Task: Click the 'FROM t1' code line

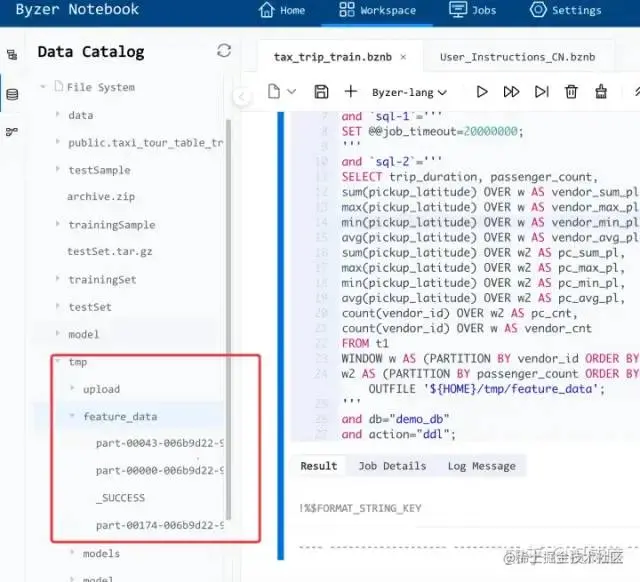Action: click(365, 343)
